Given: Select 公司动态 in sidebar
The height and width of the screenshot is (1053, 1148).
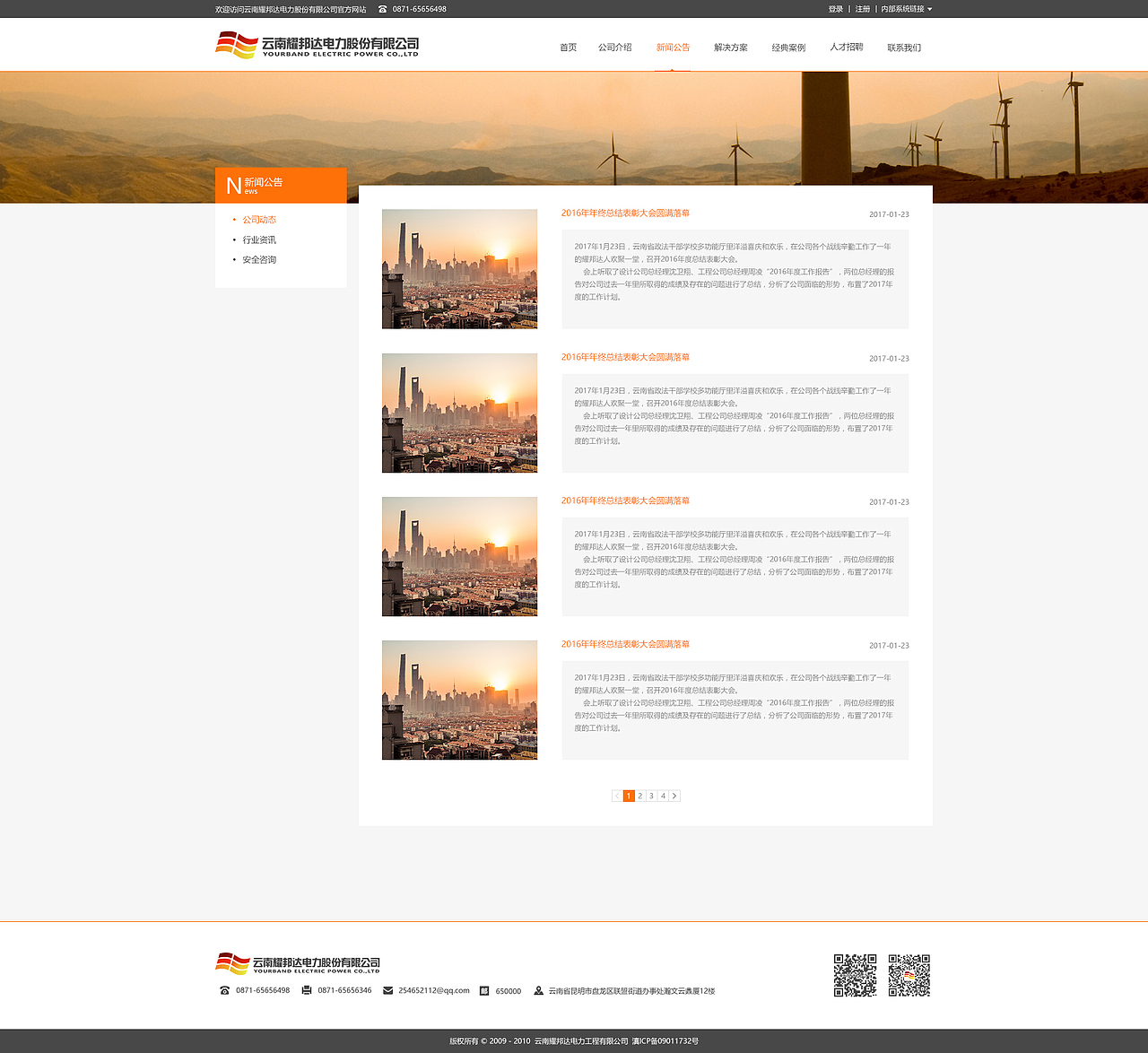Looking at the screenshot, I should click(259, 220).
